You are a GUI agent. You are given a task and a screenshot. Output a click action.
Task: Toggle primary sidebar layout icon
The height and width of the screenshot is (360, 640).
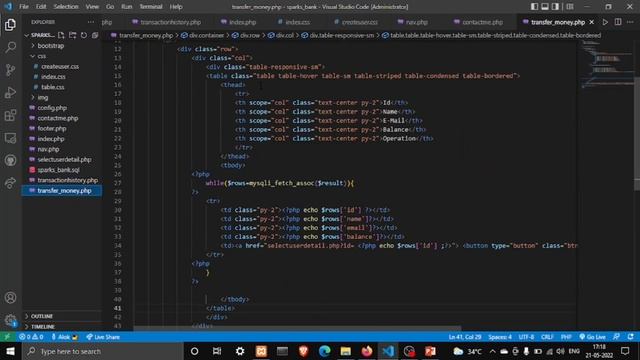(534, 7)
